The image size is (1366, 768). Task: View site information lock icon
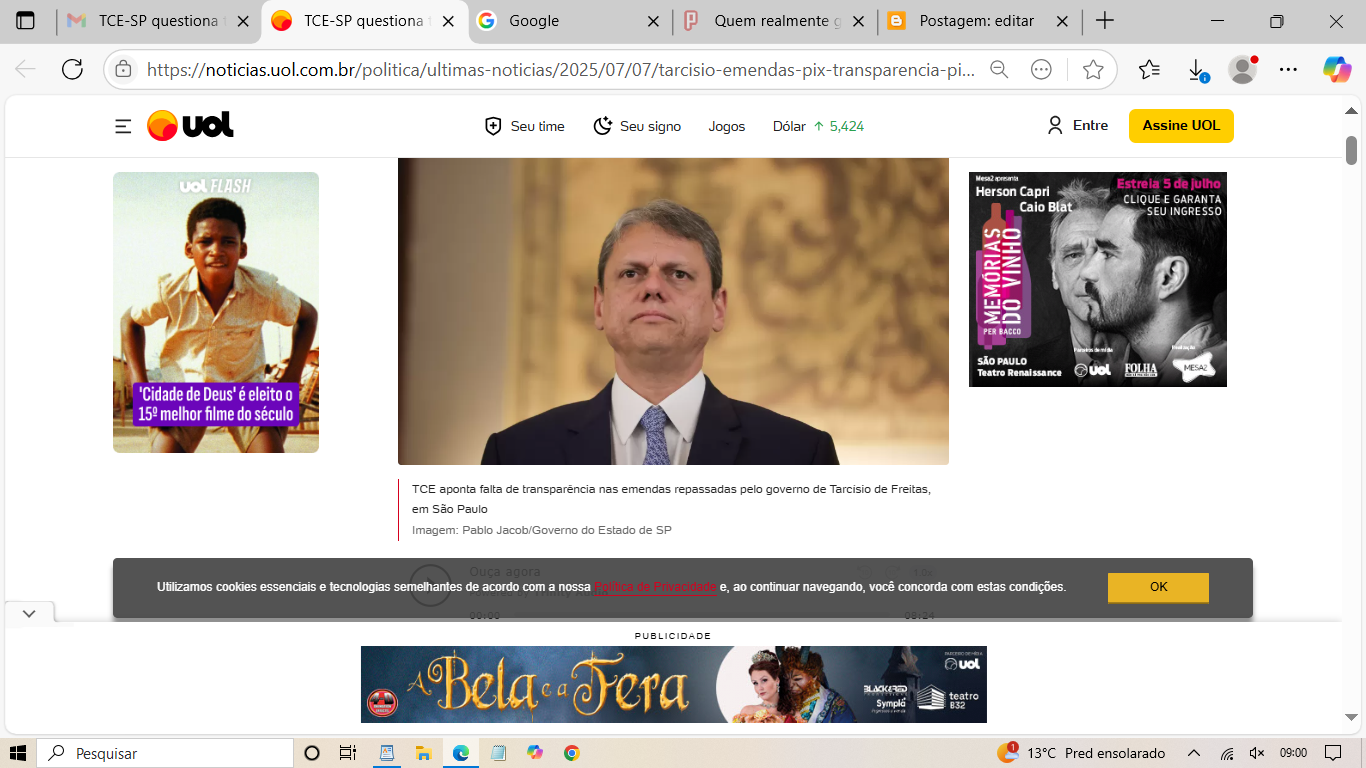coord(123,69)
